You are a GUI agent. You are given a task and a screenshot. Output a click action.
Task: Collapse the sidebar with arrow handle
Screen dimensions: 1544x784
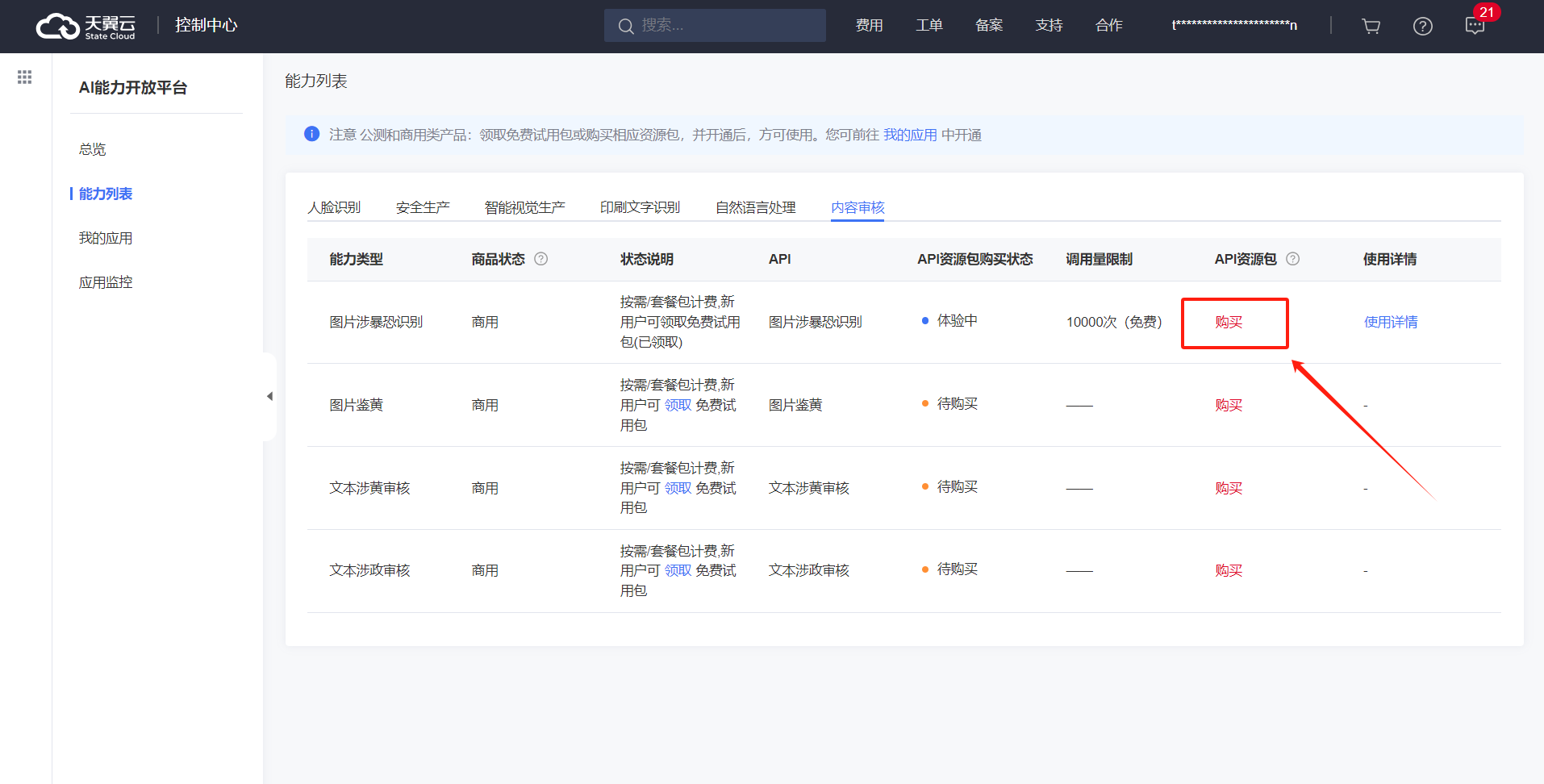pos(269,396)
